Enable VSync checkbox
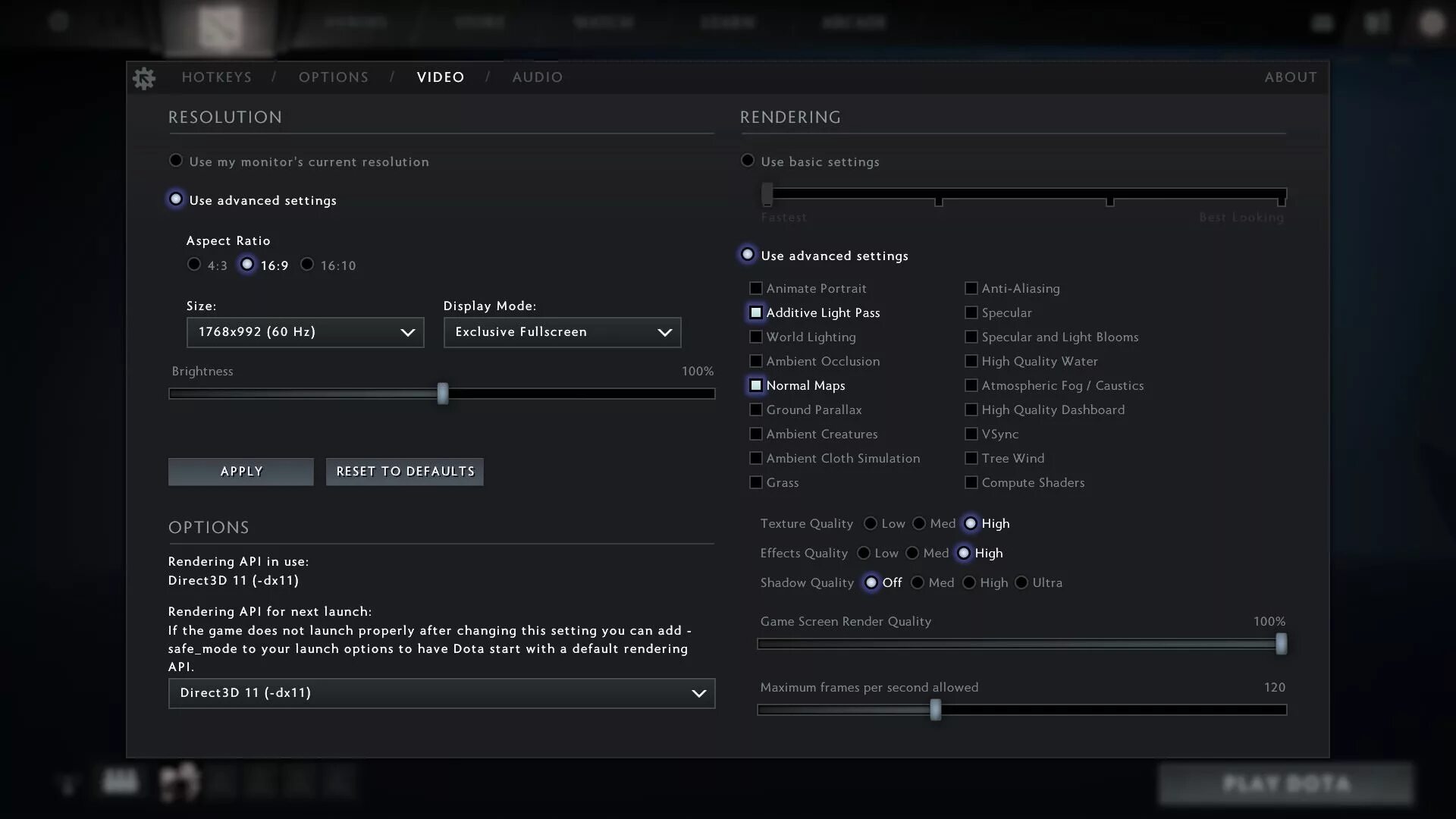Viewport: 1456px width, 819px height. tap(969, 433)
